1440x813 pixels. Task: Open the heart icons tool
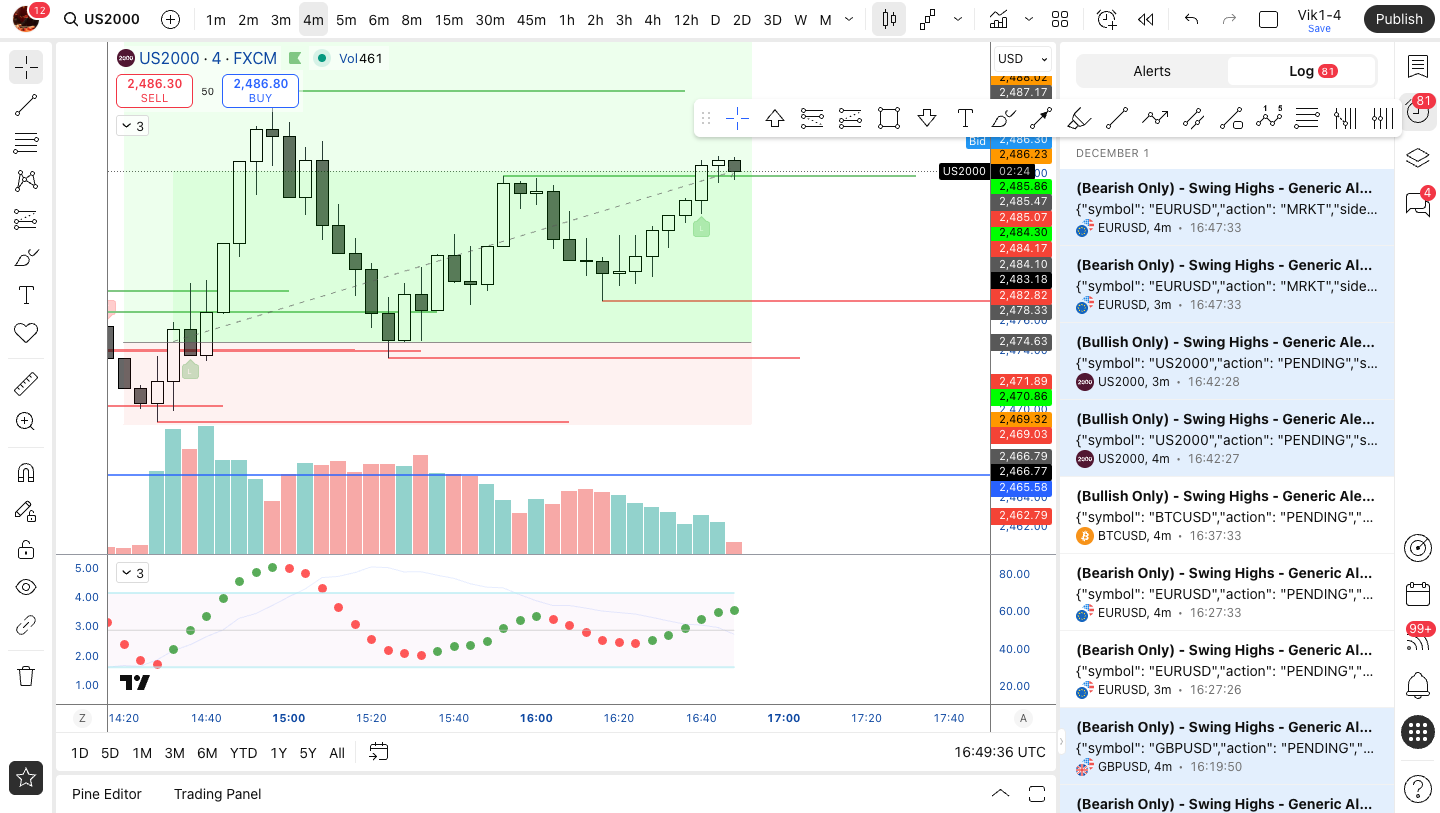click(x=26, y=333)
